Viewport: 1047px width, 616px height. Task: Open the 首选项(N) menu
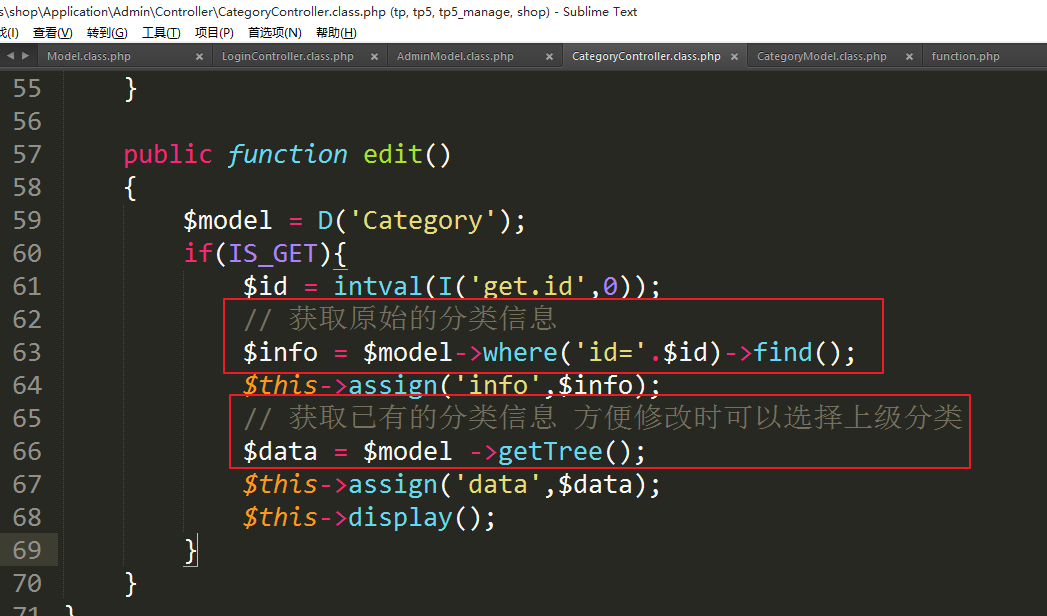point(274,33)
